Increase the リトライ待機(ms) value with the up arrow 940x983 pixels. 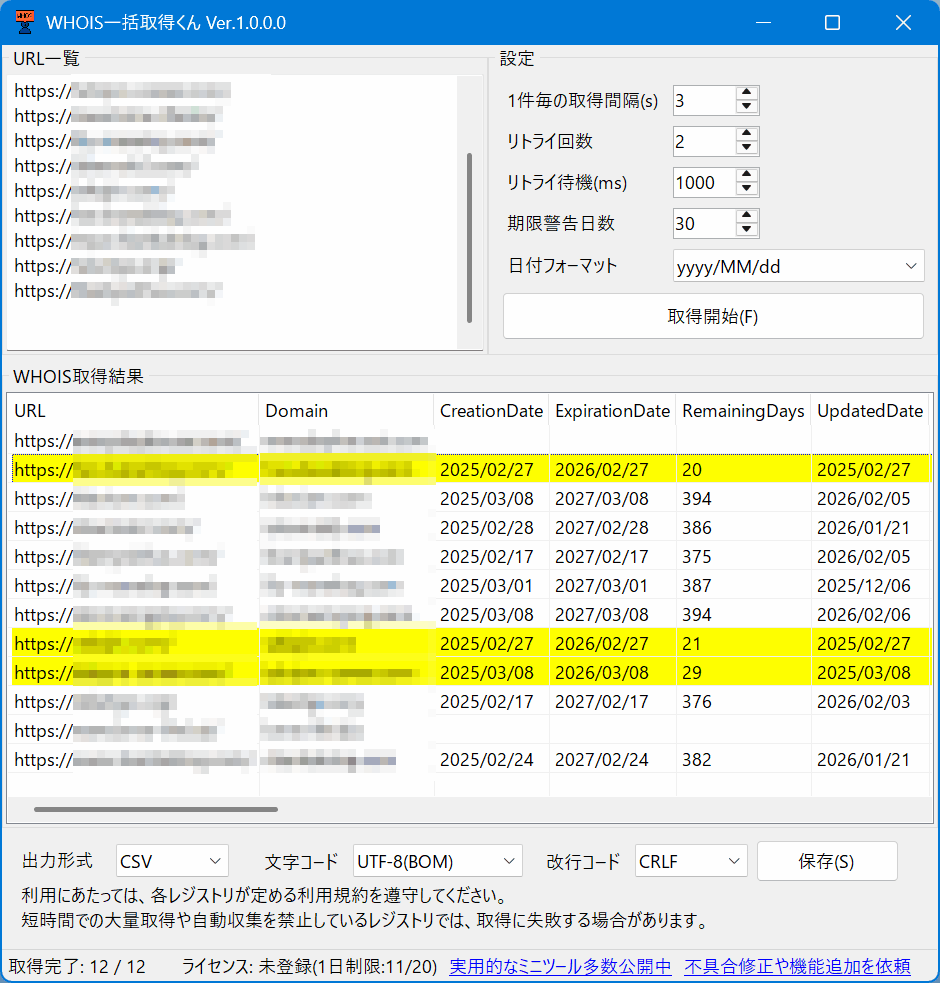[746, 176]
